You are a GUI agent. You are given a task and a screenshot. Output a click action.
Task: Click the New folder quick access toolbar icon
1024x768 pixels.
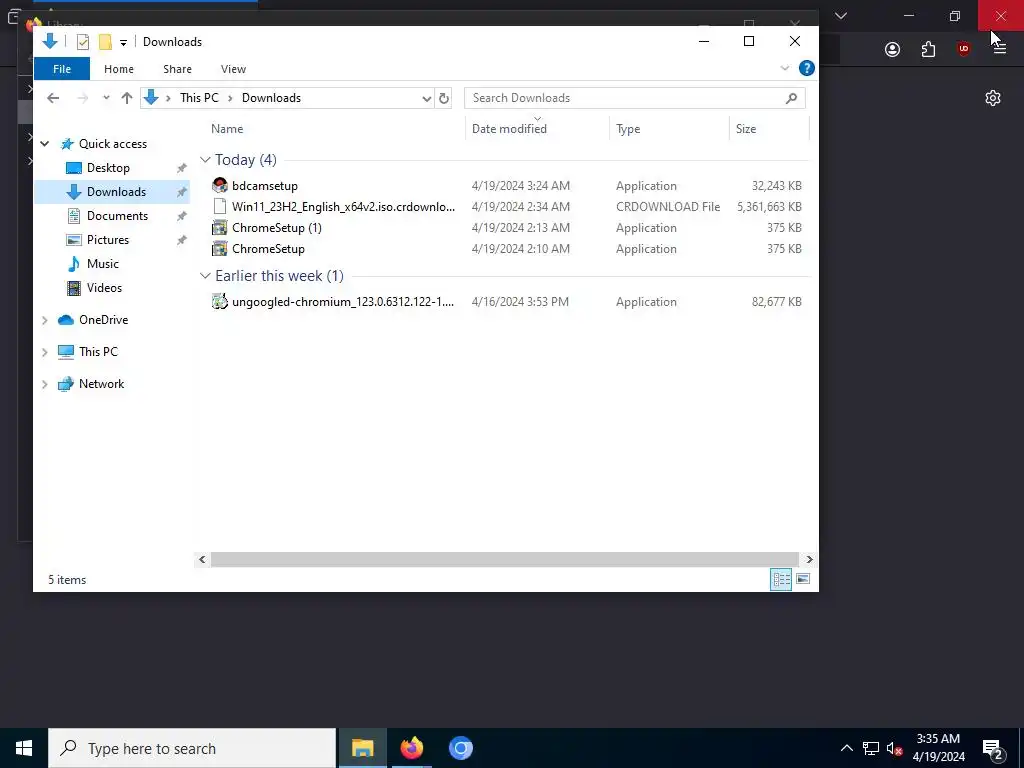click(x=105, y=42)
